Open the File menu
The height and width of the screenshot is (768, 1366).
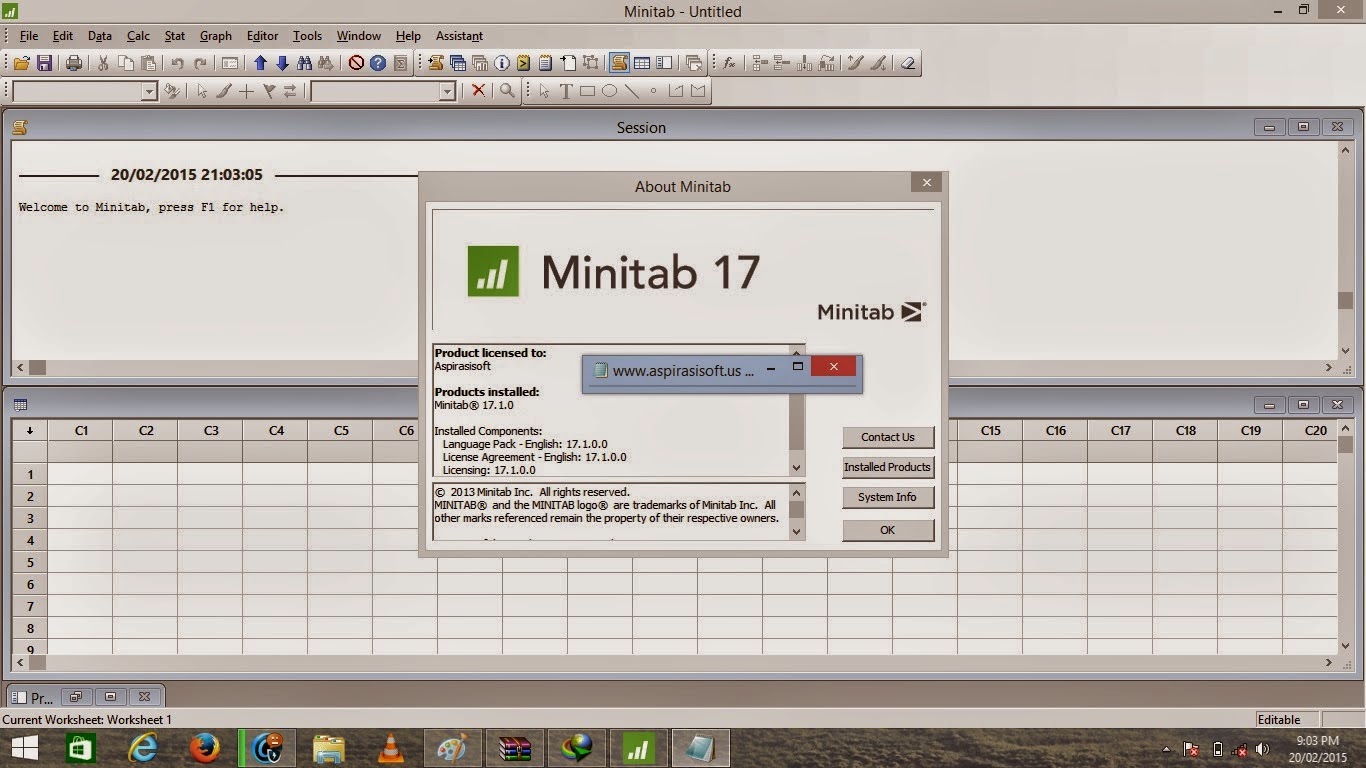tap(29, 36)
